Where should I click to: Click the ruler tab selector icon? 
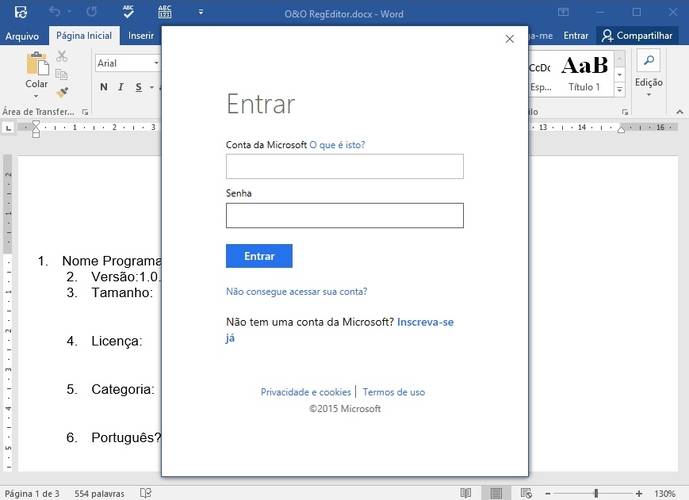click(8, 127)
